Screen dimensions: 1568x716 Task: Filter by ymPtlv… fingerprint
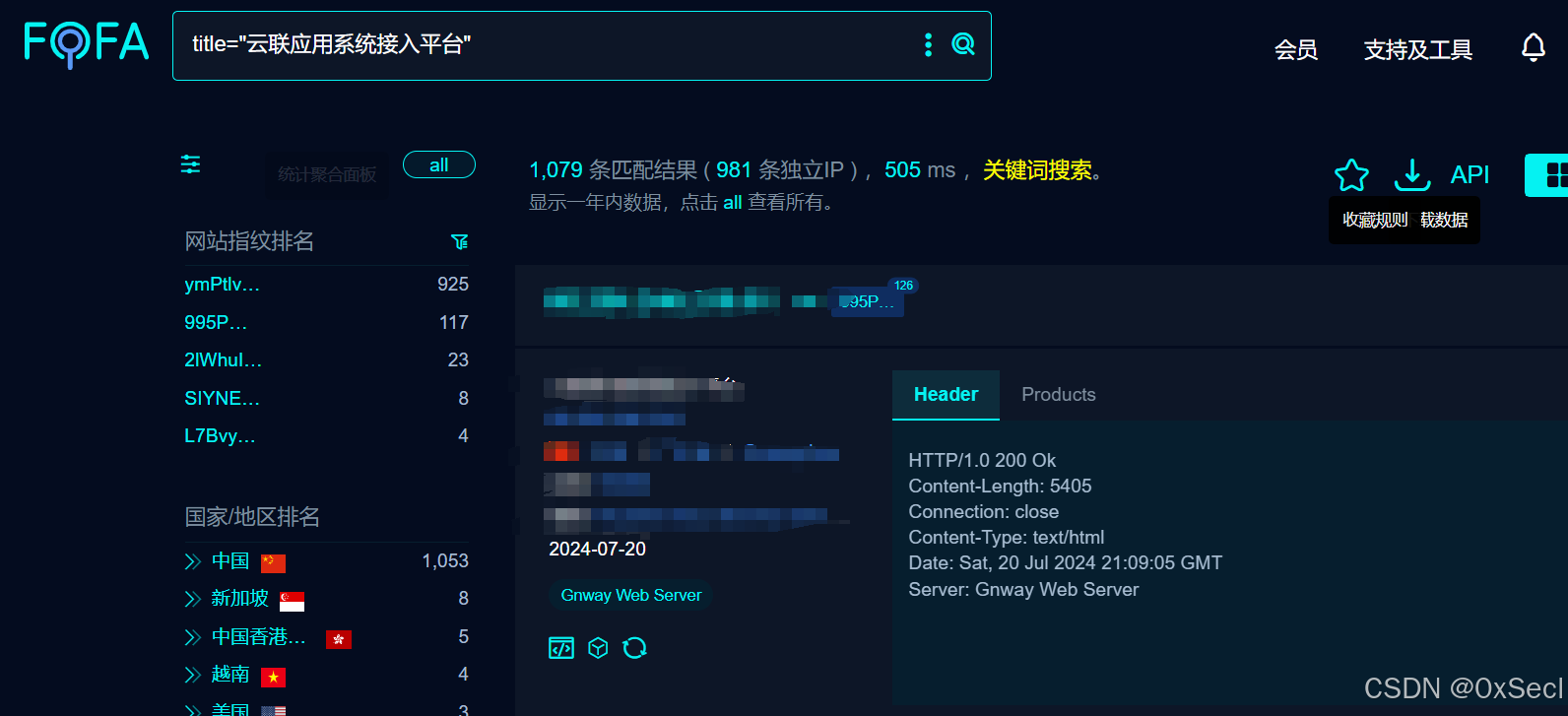point(222,285)
